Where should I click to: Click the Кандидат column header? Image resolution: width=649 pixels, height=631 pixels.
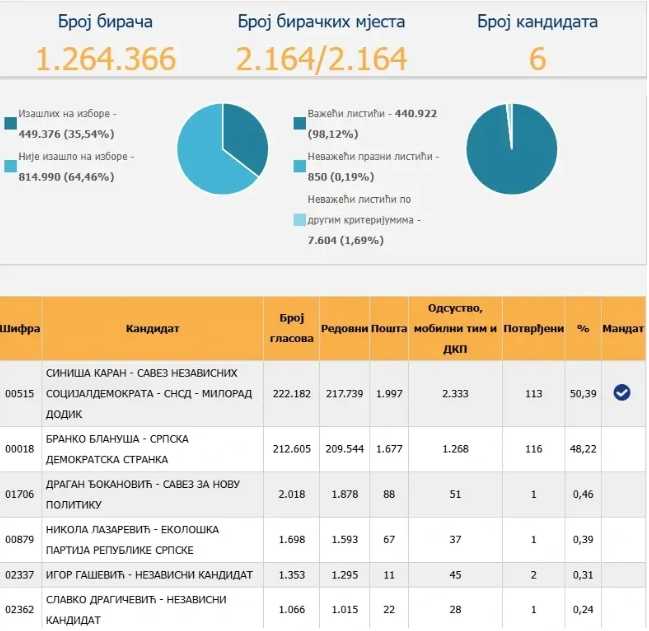click(152, 328)
